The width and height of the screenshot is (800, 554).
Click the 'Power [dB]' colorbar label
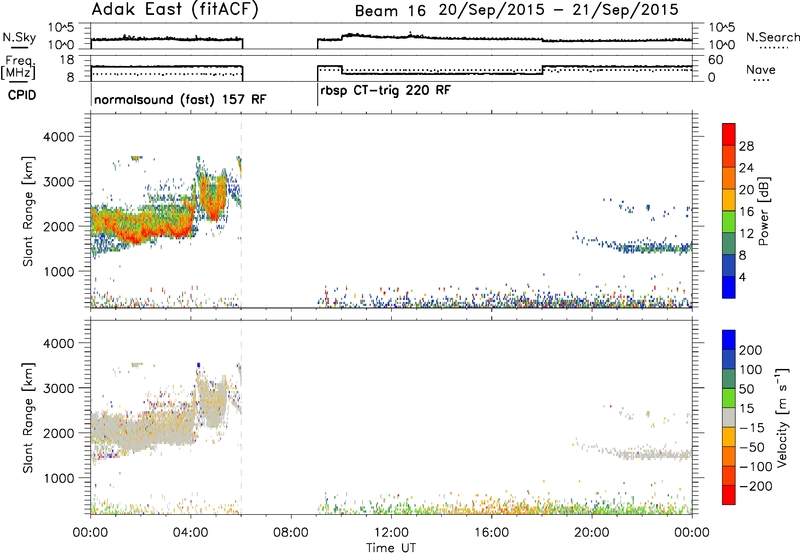pos(763,211)
